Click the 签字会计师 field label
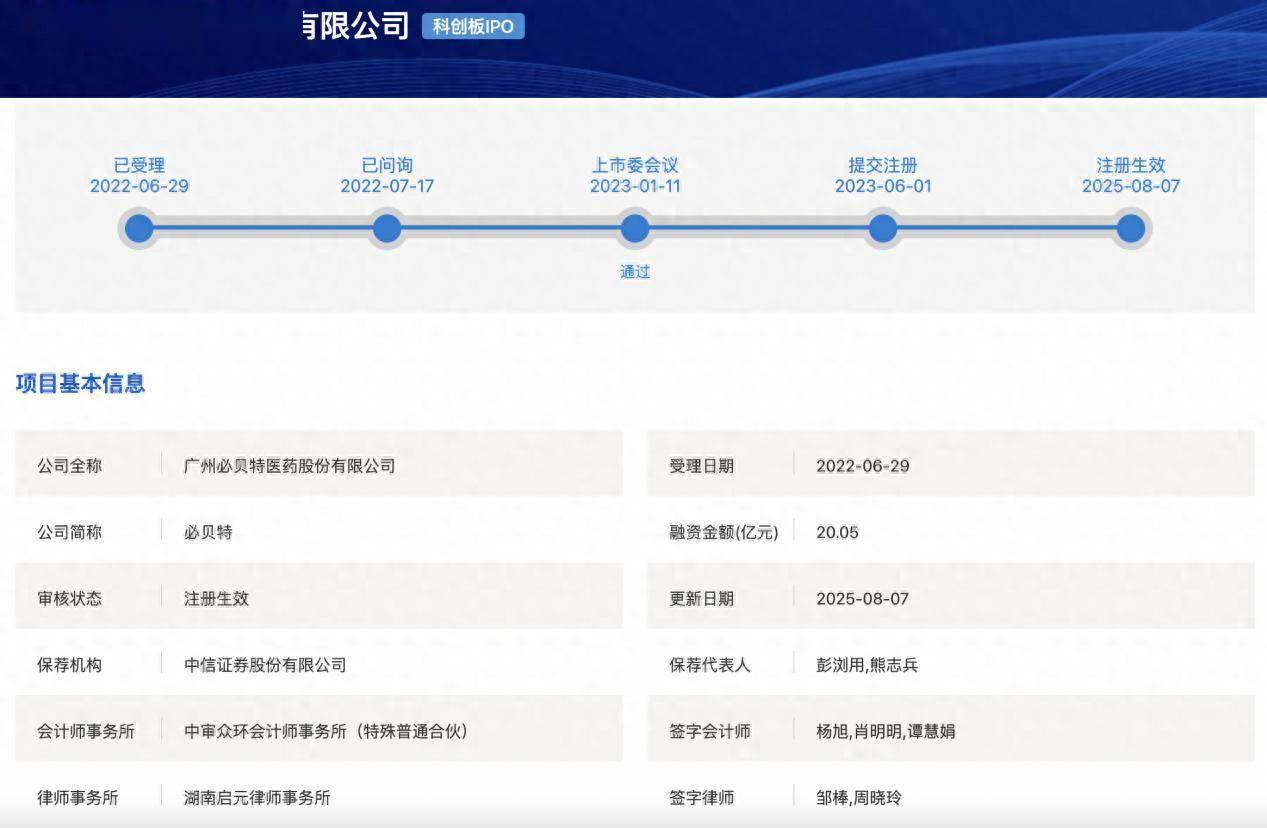Image resolution: width=1267 pixels, height=828 pixels. coord(709,731)
